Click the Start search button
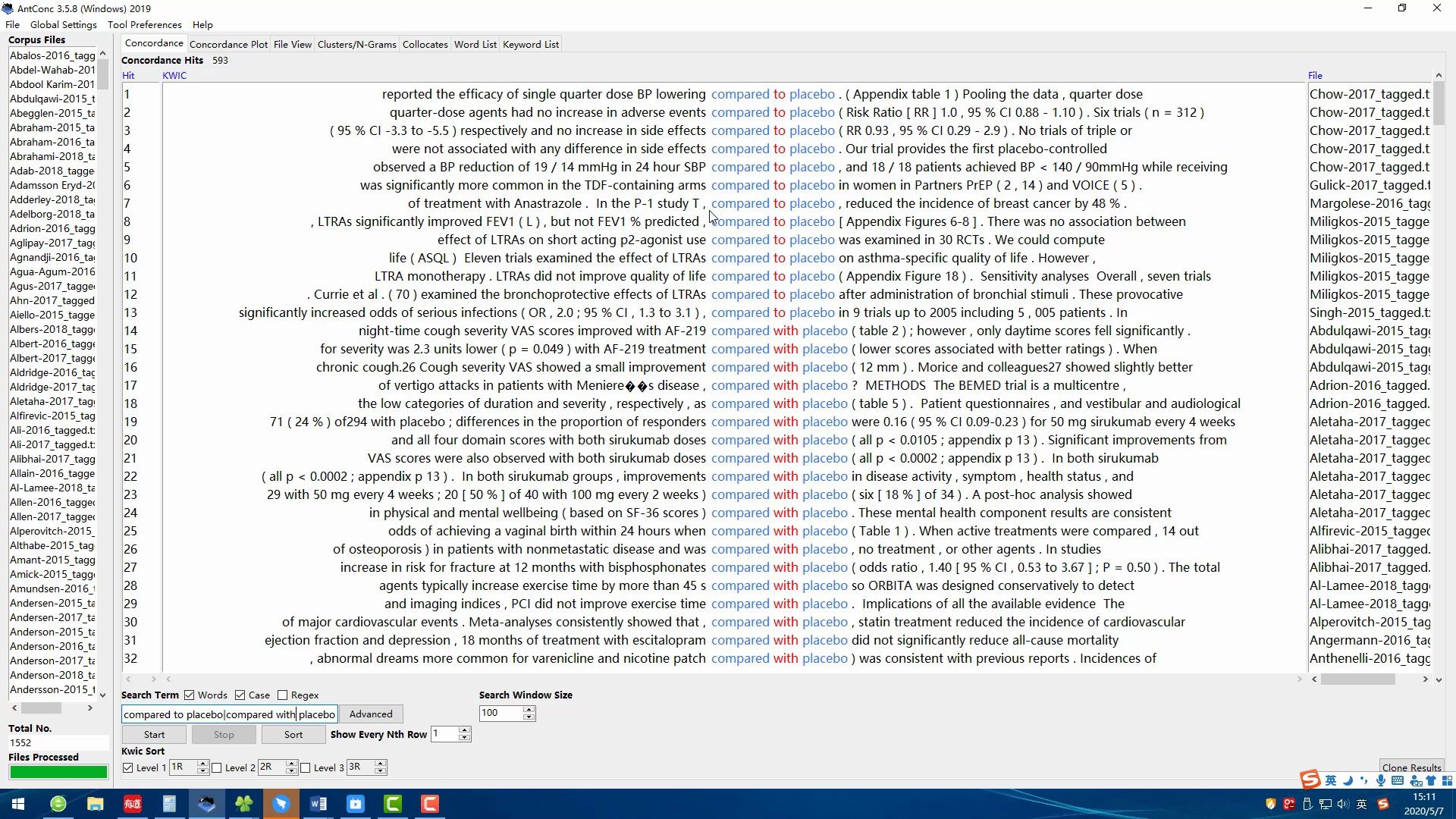This screenshot has width=1456, height=819. point(154,735)
